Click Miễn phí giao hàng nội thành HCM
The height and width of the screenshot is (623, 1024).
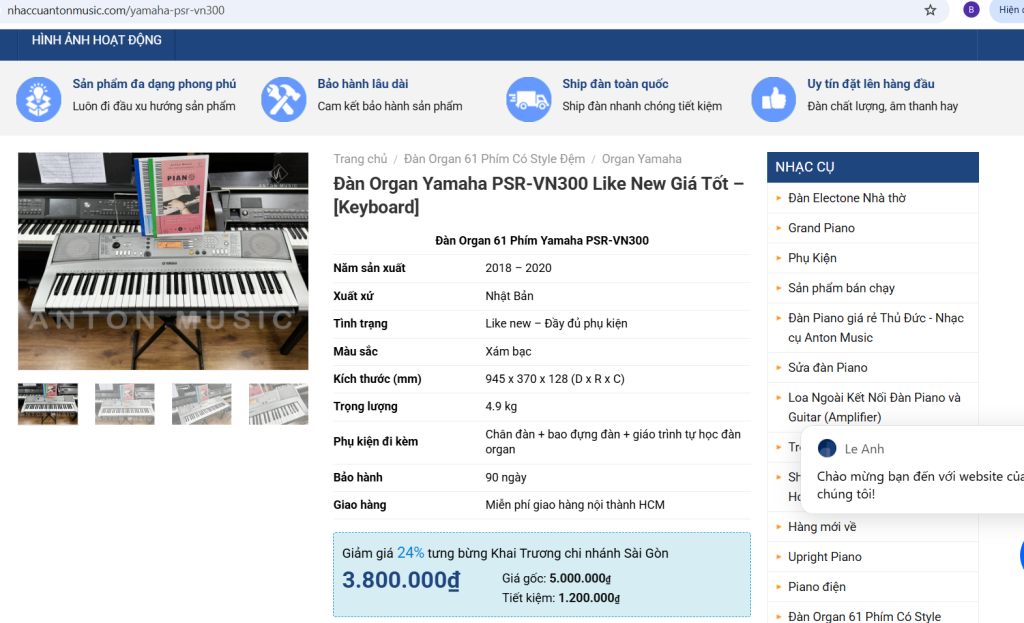[575, 505]
